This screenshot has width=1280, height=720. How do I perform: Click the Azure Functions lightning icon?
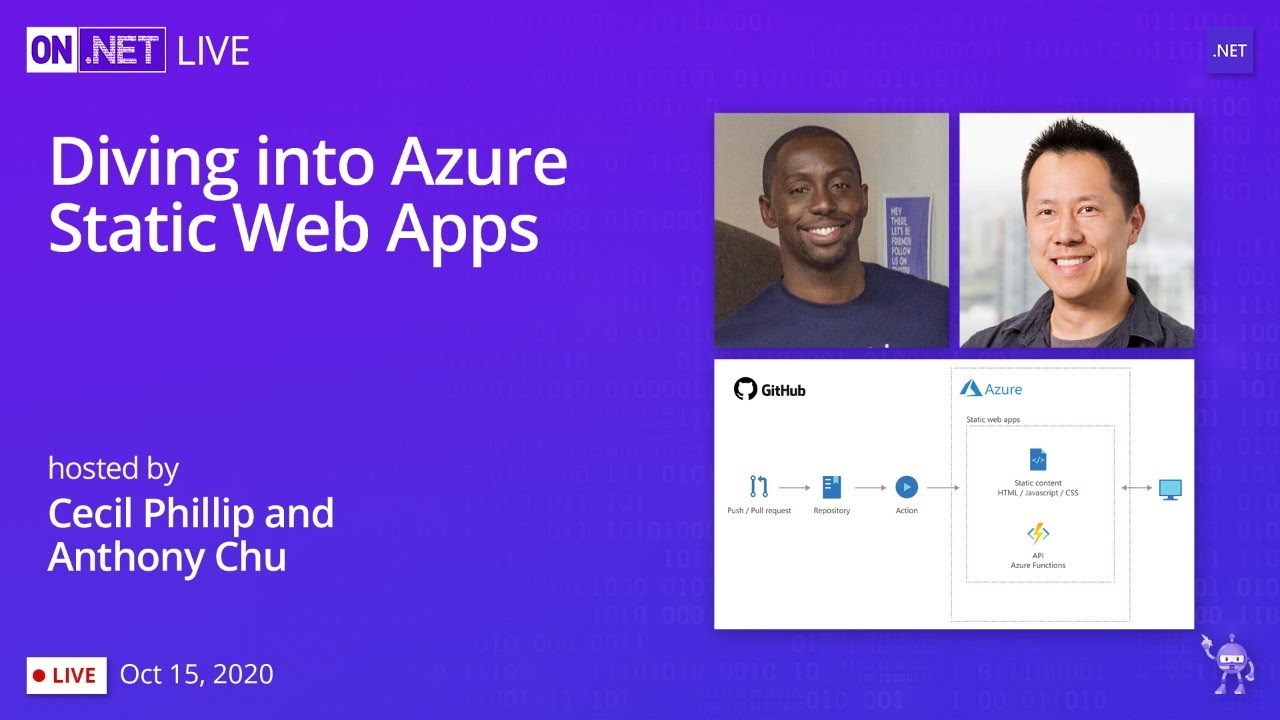pos(1038,534)
